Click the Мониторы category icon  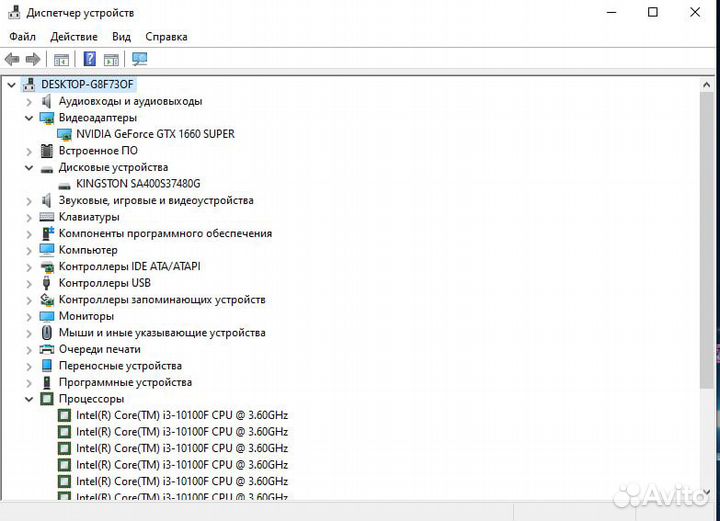[47, 316]
